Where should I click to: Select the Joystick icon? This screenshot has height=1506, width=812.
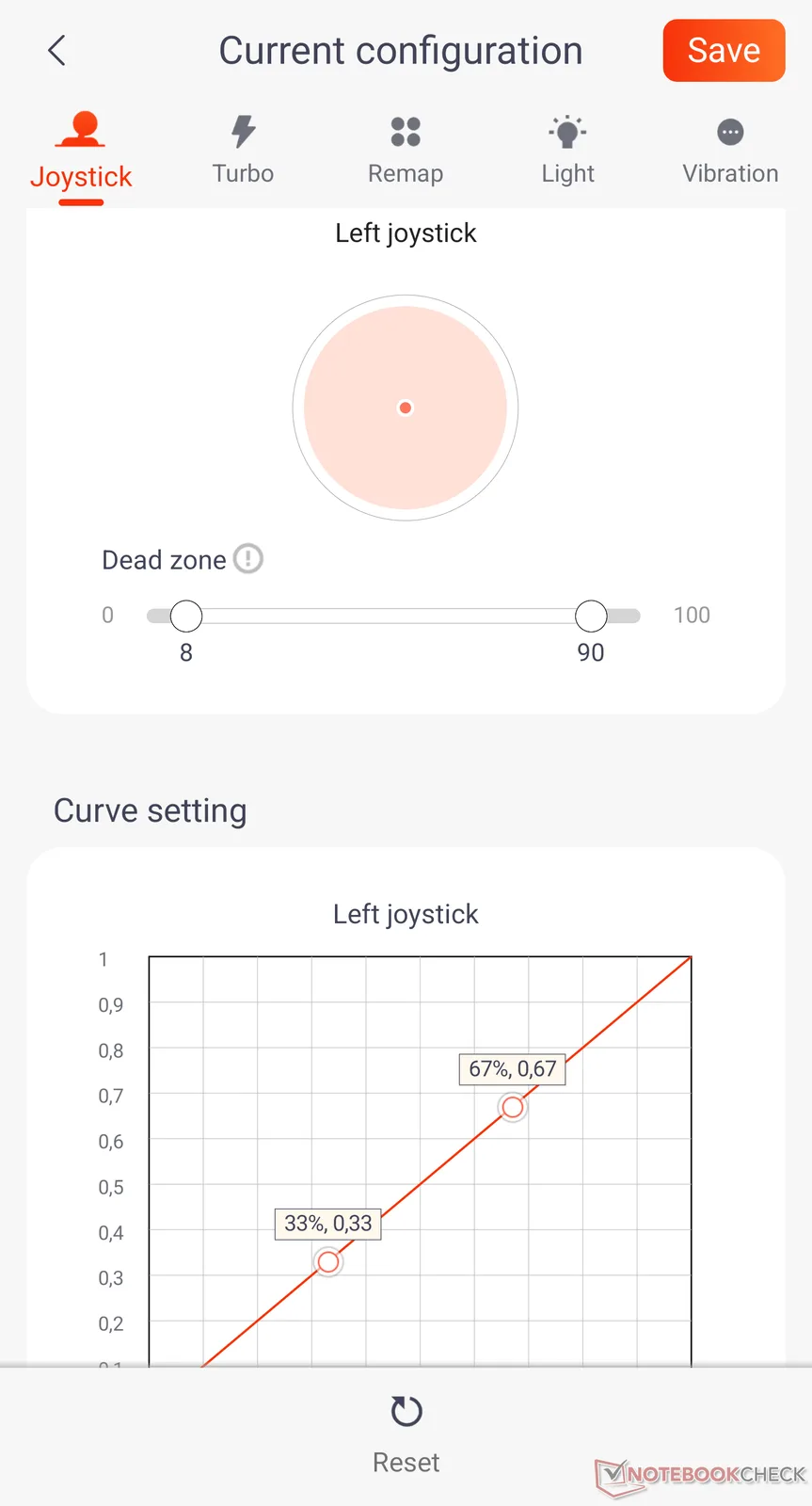(x=81, y=129)
